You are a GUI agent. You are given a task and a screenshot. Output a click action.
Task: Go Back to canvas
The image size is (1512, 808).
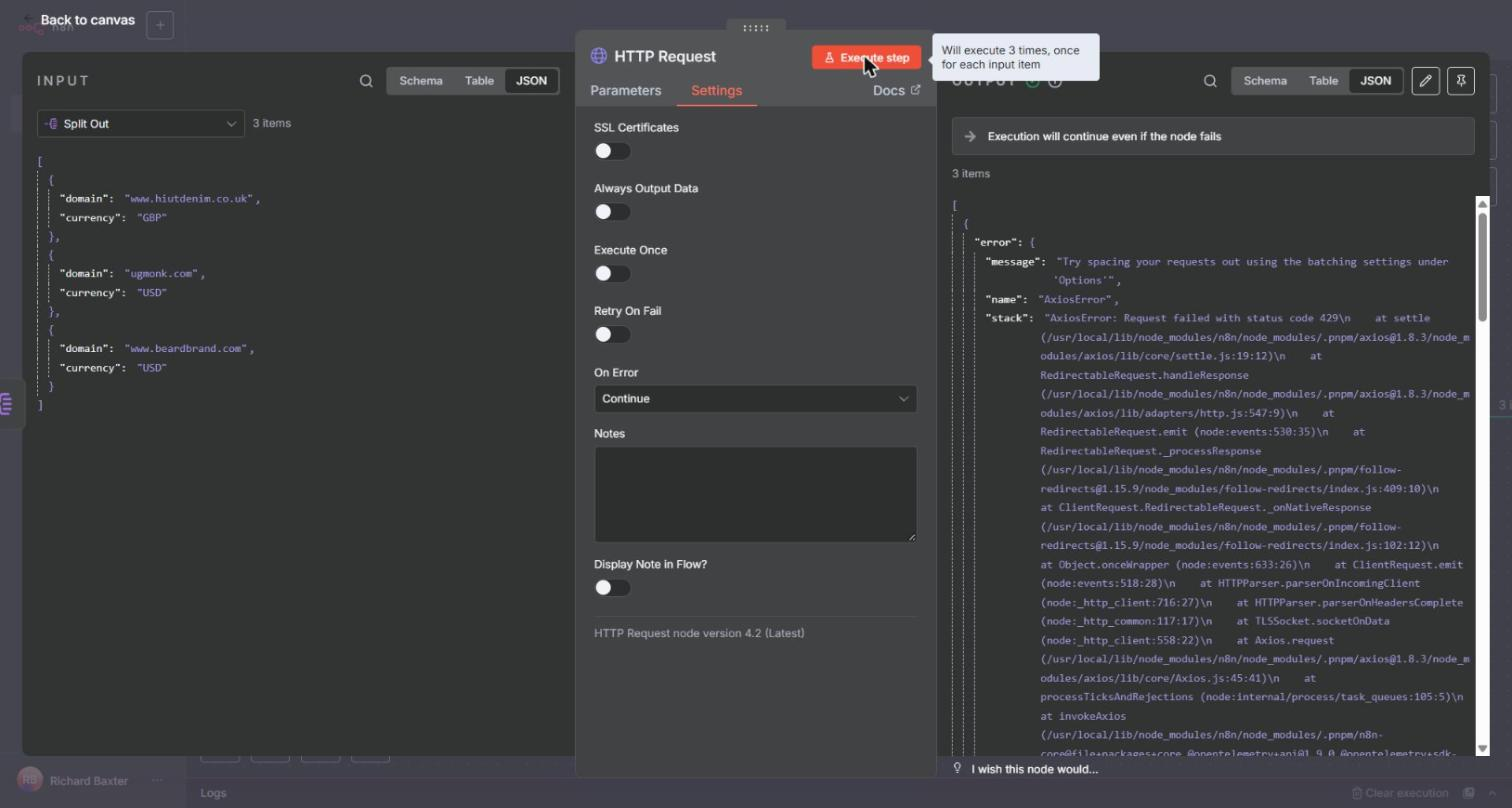78,20
